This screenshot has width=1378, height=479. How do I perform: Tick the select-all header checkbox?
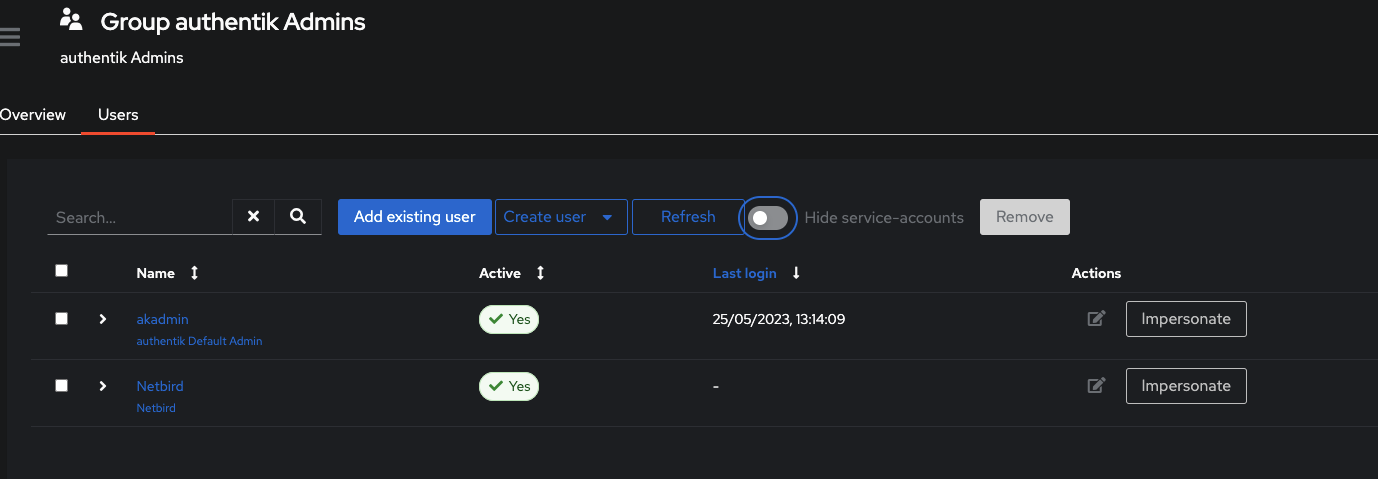[x=62, y=270]
